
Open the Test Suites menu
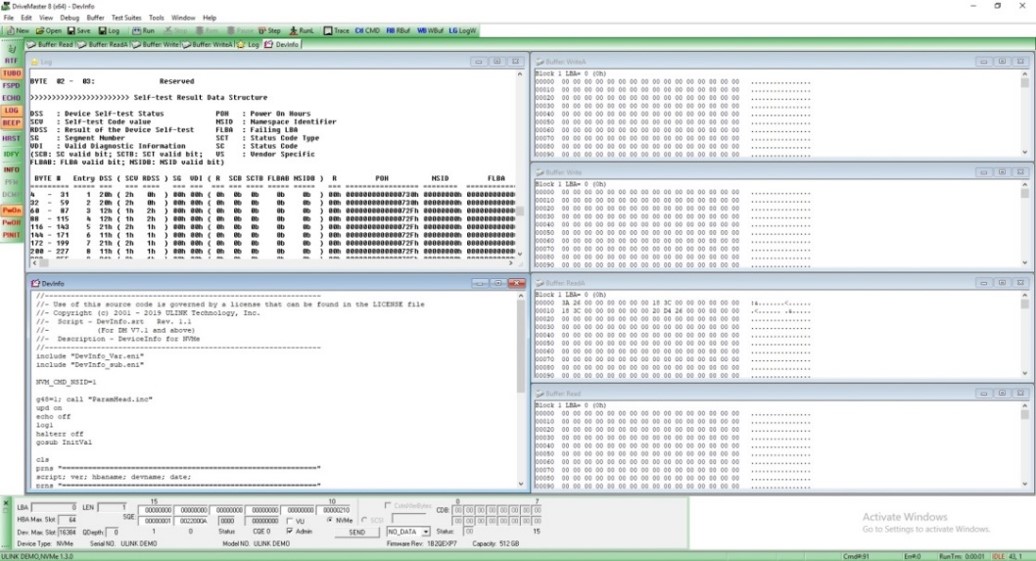pos(126,18)
